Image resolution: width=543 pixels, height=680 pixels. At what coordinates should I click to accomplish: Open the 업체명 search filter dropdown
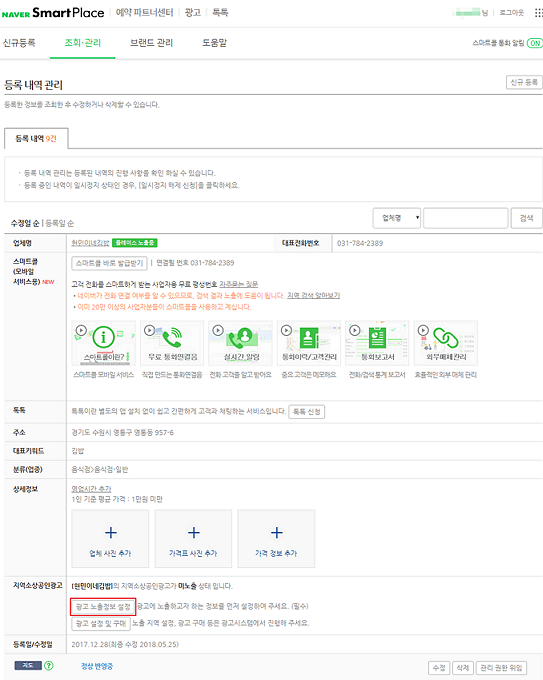pos(397,218)
